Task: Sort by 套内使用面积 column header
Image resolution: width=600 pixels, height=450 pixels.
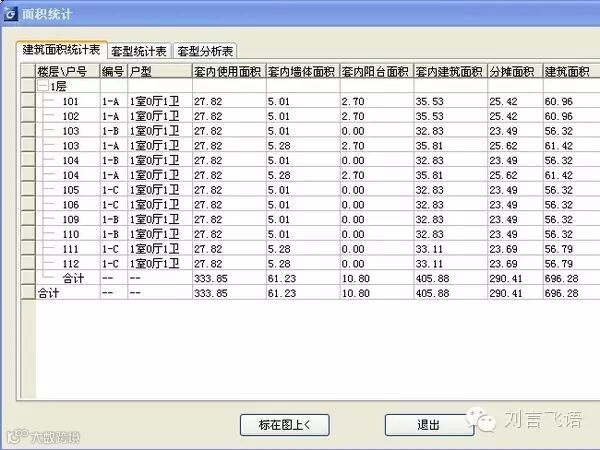Action: (229, 71)
